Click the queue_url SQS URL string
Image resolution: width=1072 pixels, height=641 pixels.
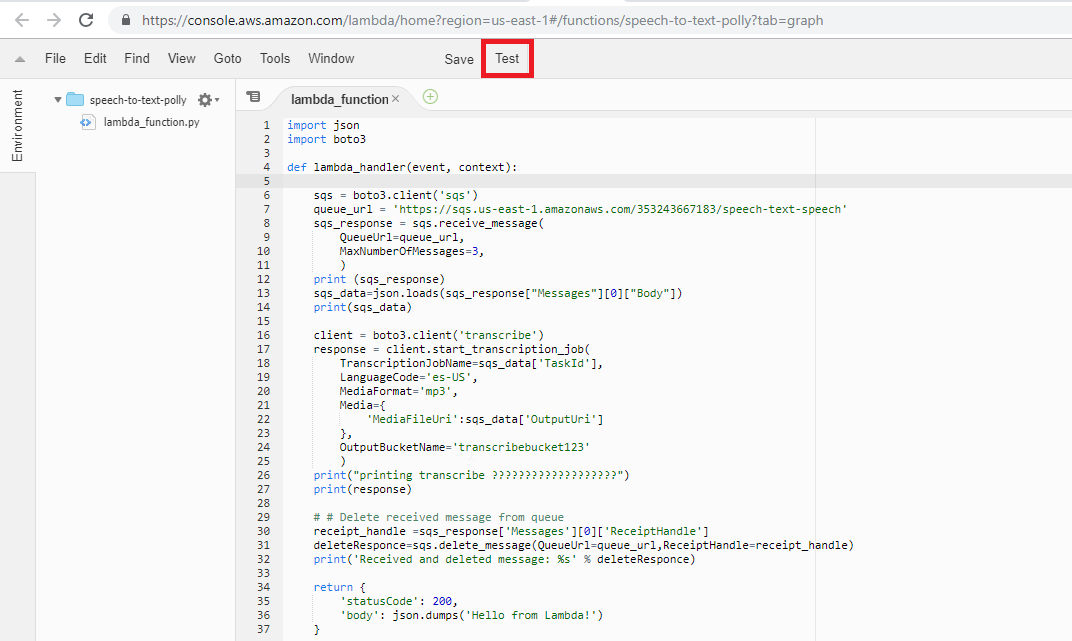620,209
